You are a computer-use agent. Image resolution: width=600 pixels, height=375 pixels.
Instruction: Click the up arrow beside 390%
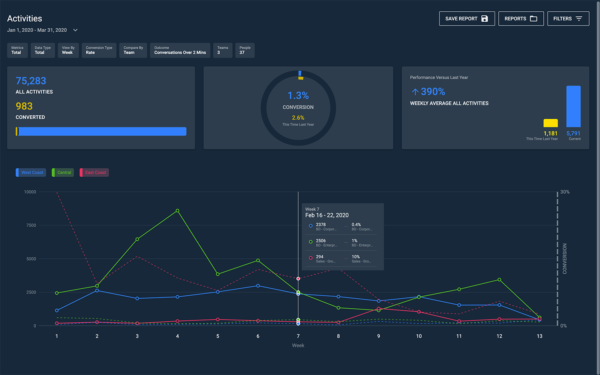[415, 92]
